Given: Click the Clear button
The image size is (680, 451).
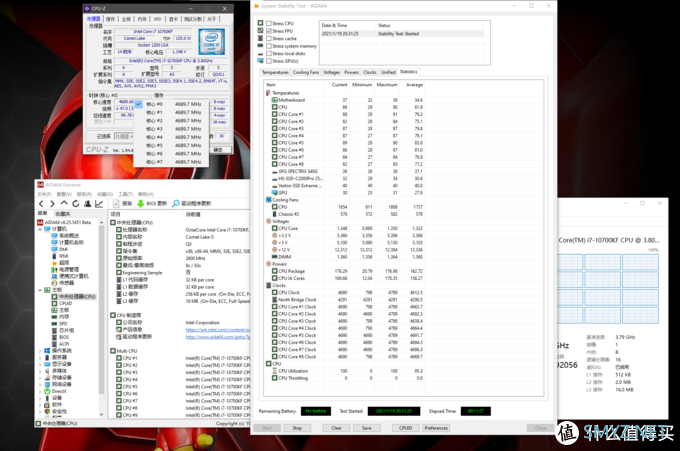Looking at the screenshot, I should coord(336,428).
